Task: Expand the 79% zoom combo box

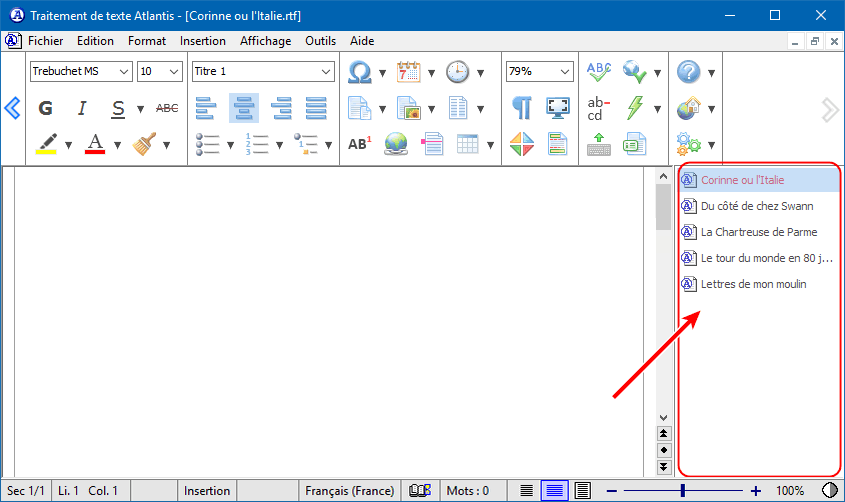Action: [x=565, y=72]
